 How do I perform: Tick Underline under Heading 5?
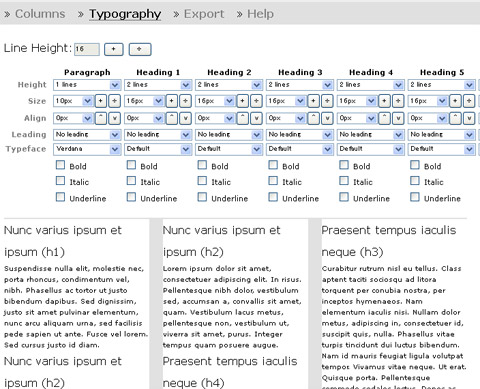click(x=415, y=197)
